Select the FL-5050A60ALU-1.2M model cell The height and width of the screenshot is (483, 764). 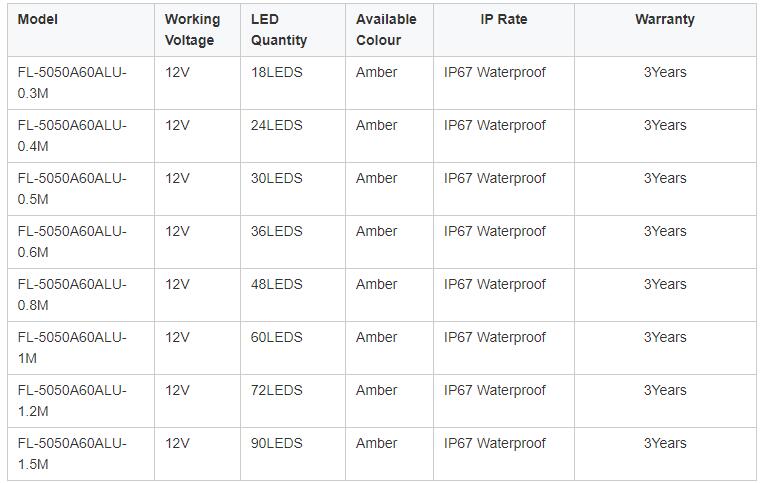pyautogui.click(x=72, y=400)
